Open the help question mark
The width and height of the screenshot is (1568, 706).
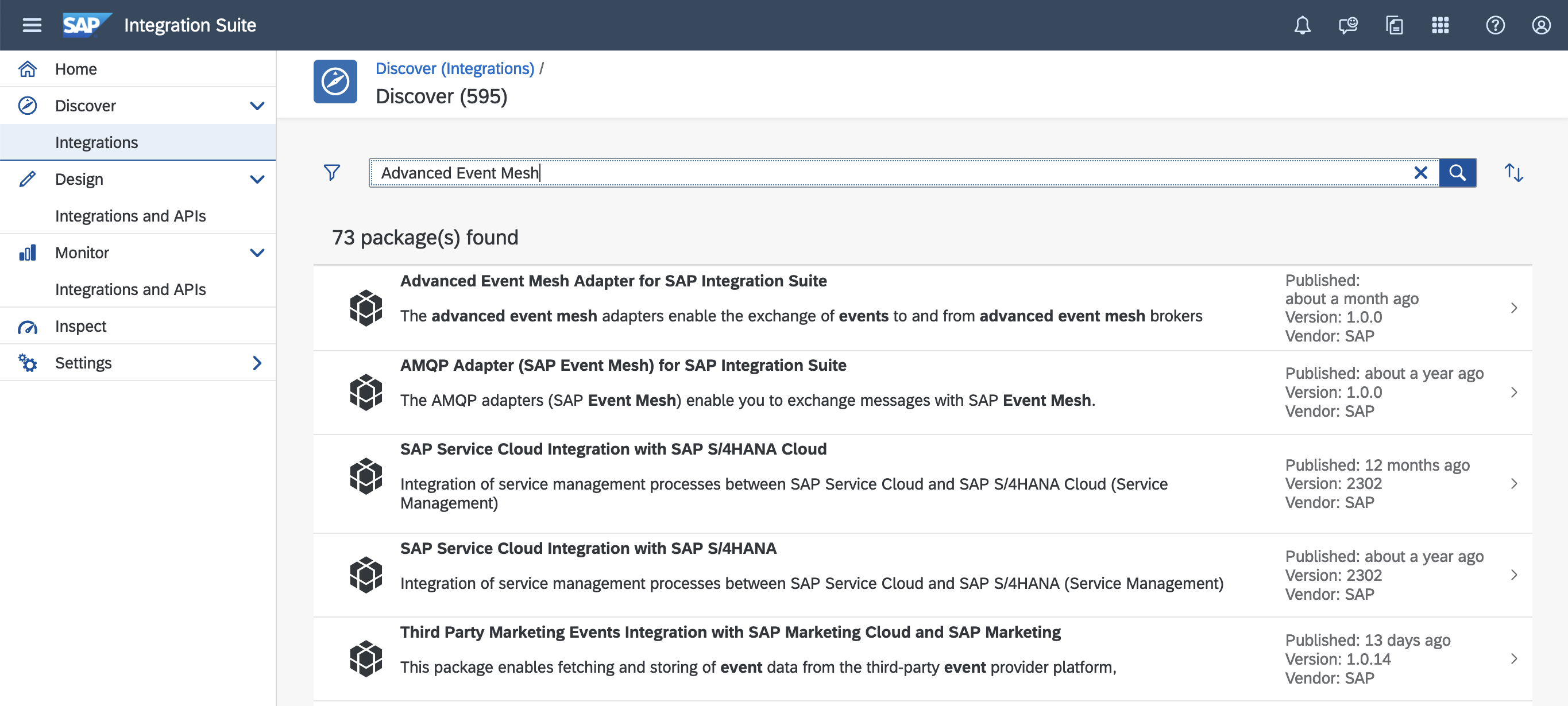tap(1495, 25)
